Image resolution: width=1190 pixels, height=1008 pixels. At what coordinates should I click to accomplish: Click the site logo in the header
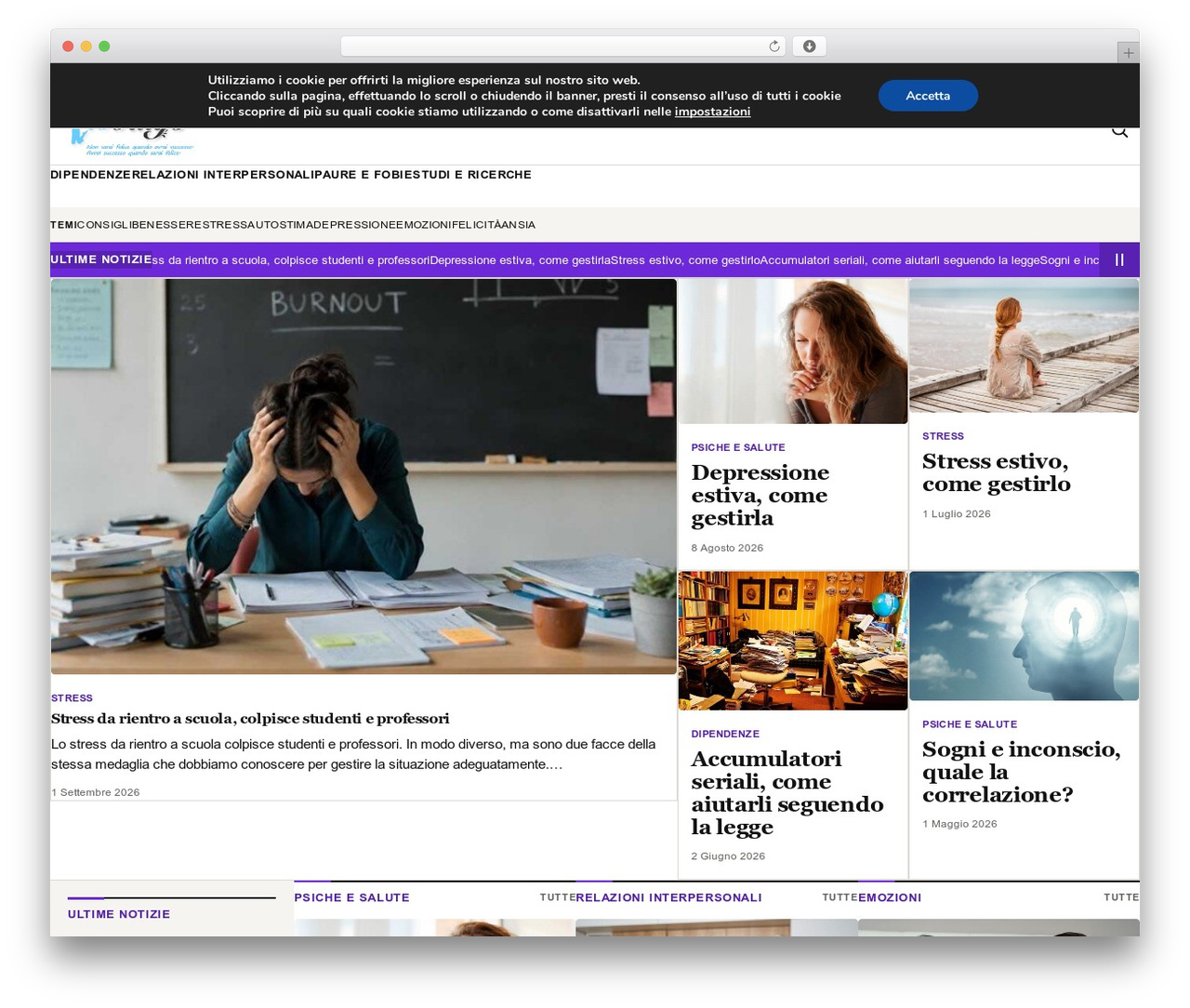click(133, 141)
